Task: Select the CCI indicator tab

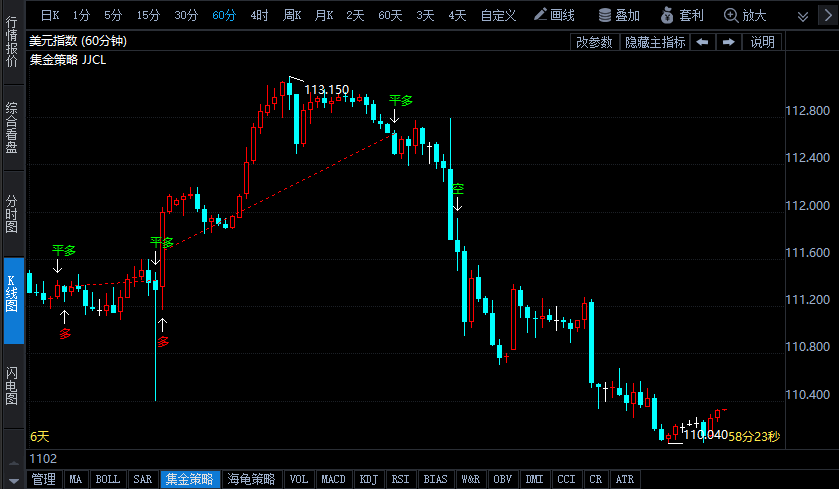Action: pyautogui.click(x=567, y=479)
